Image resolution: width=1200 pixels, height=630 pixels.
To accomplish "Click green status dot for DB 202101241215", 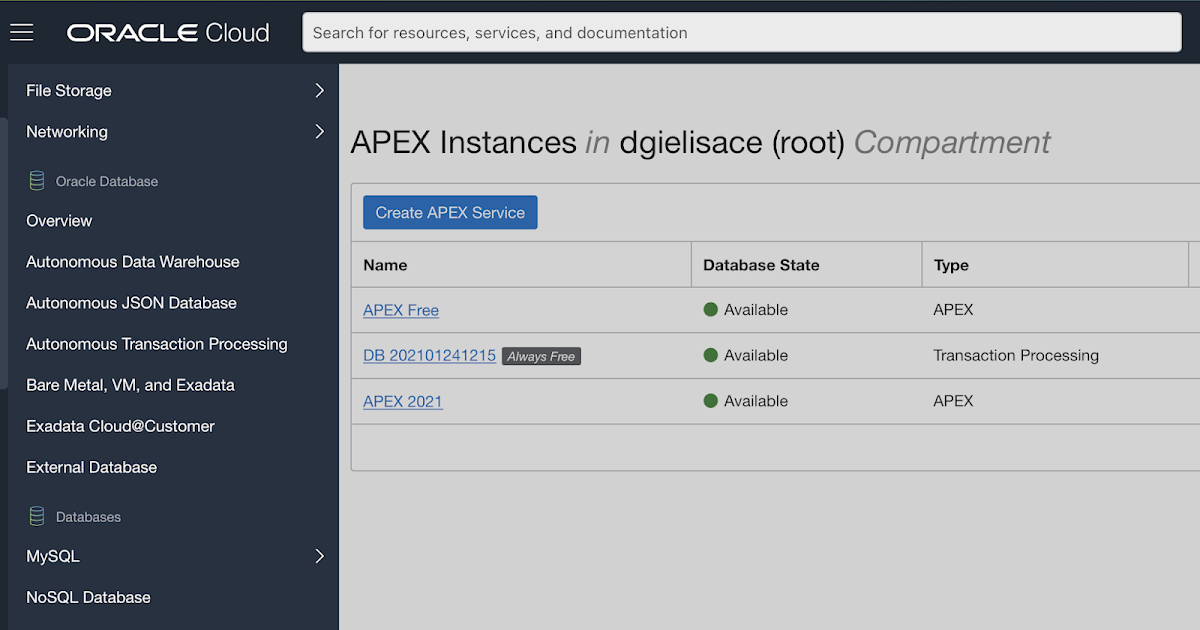I will 711,355.
